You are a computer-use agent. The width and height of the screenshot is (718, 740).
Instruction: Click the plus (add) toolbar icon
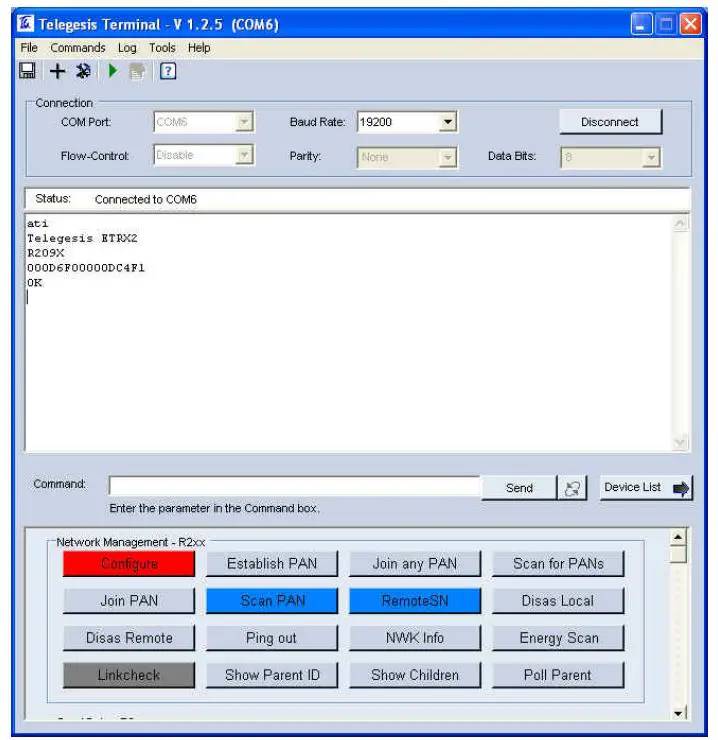point(57,71)
